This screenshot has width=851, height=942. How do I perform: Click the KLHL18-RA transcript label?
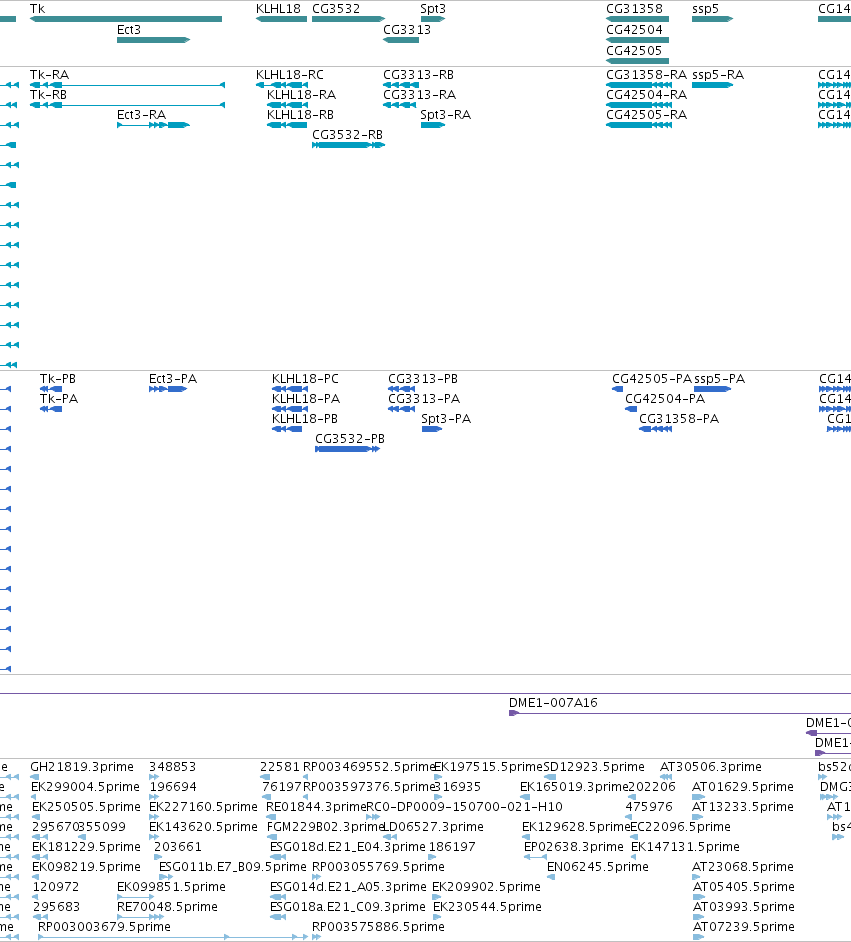click(x=301, y=95)
